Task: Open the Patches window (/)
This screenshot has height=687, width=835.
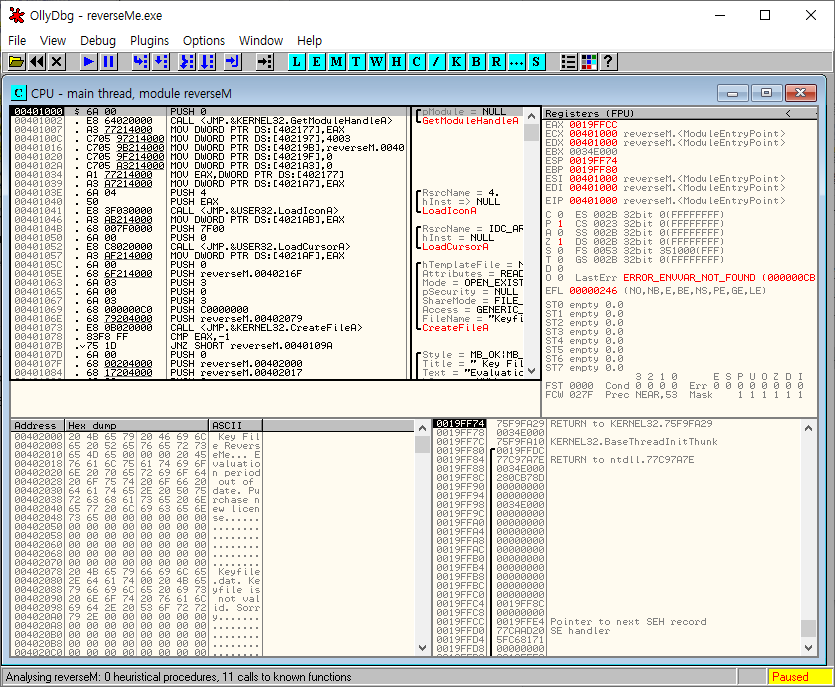Action: (x=436, y=62)
